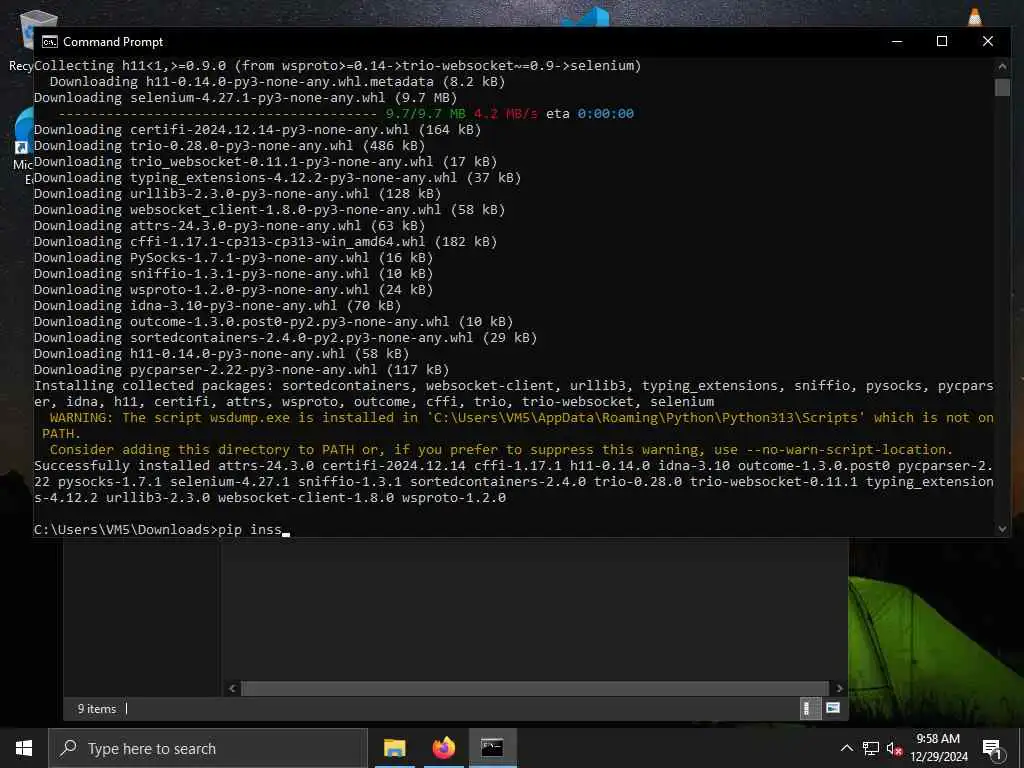The width and height of the screenshot is (1024, 768).
Task: Click the 'Consider adding this directory' line
Action: pyautogui.click(x=501, y=450)
